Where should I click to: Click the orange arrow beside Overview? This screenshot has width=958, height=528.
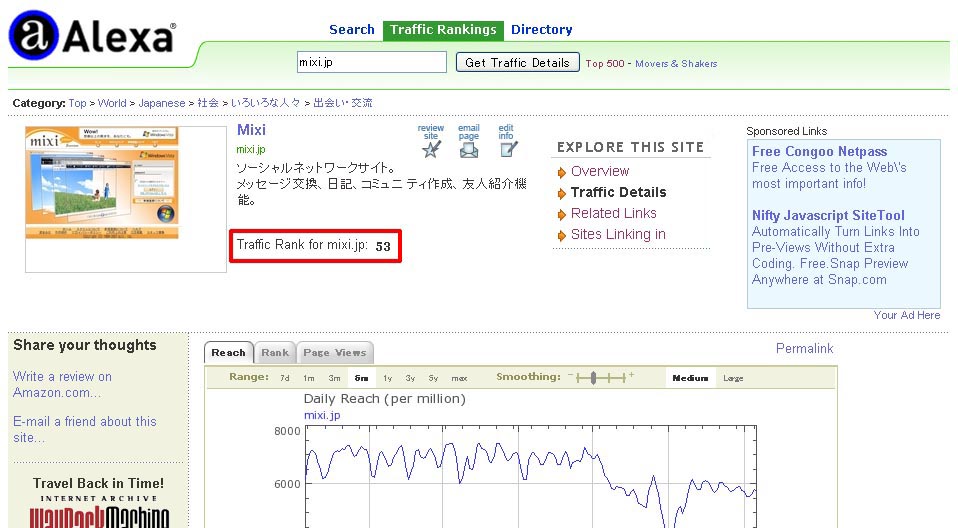click(x=562, y=172)
